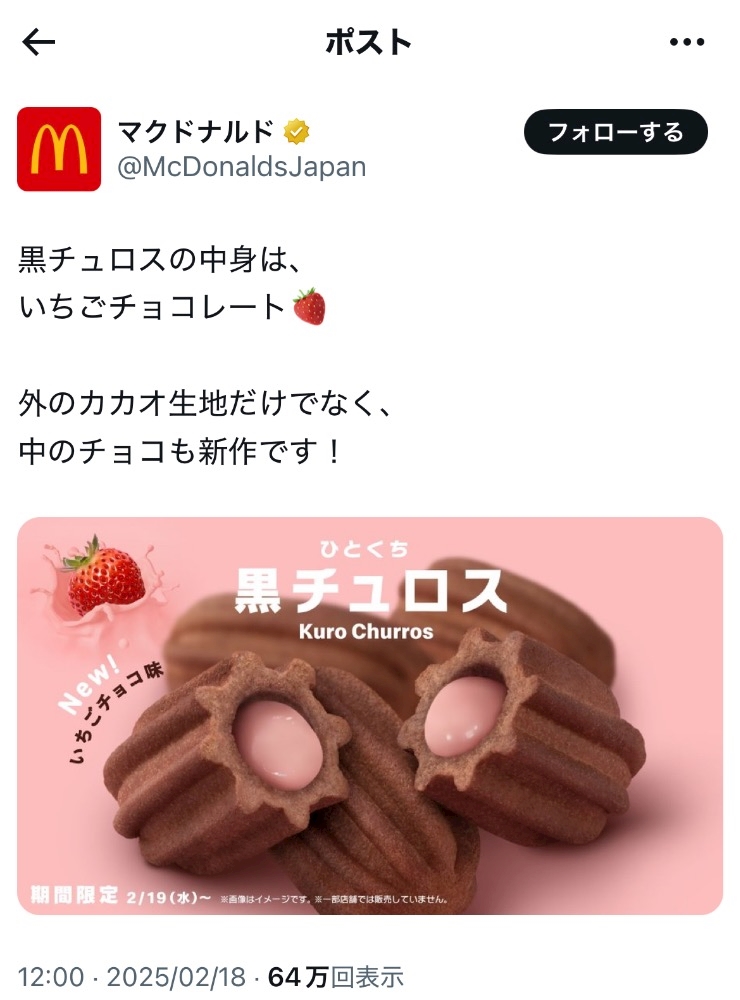
Task: Open the マクドナルド display name profile link
Action: [196, 132]
